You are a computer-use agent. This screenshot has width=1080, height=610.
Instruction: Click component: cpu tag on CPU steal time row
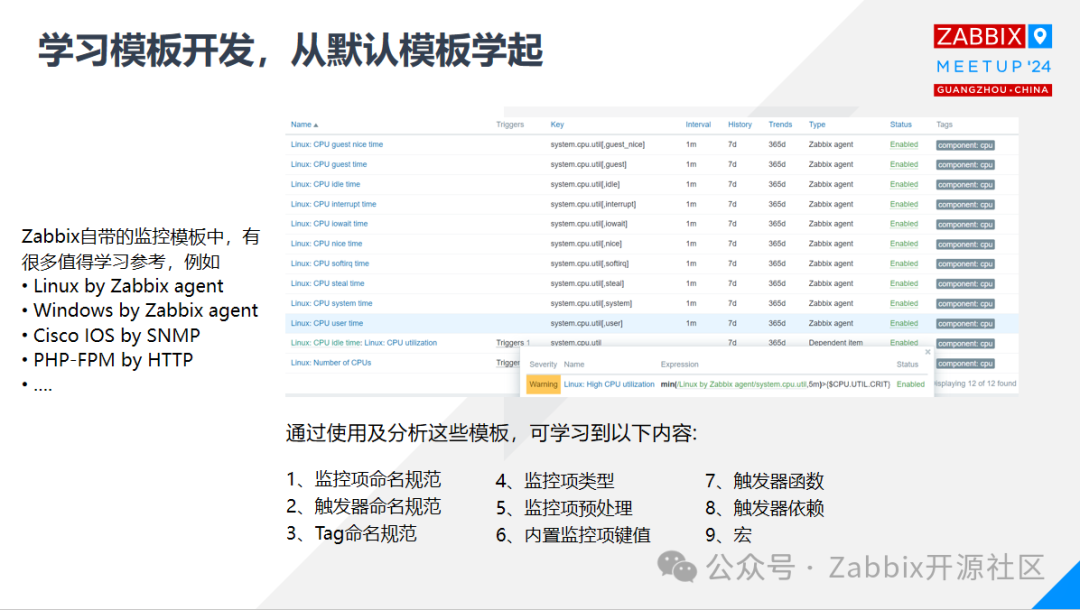[x=965, y=284]
